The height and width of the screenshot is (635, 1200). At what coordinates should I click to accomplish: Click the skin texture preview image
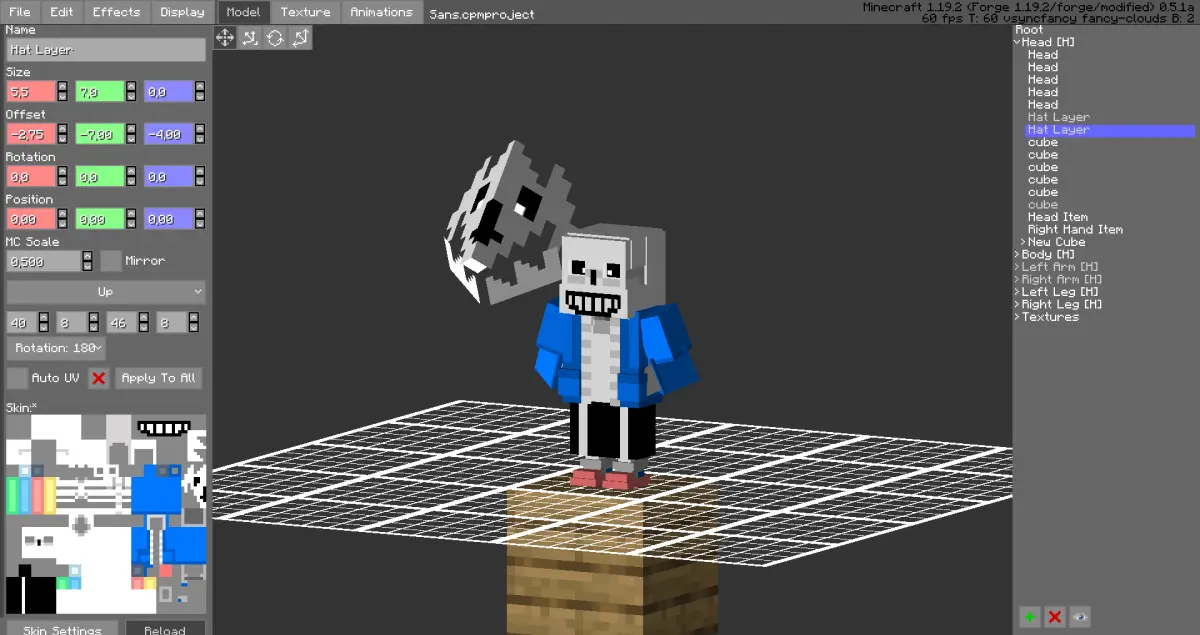click(x=106, y=514)
